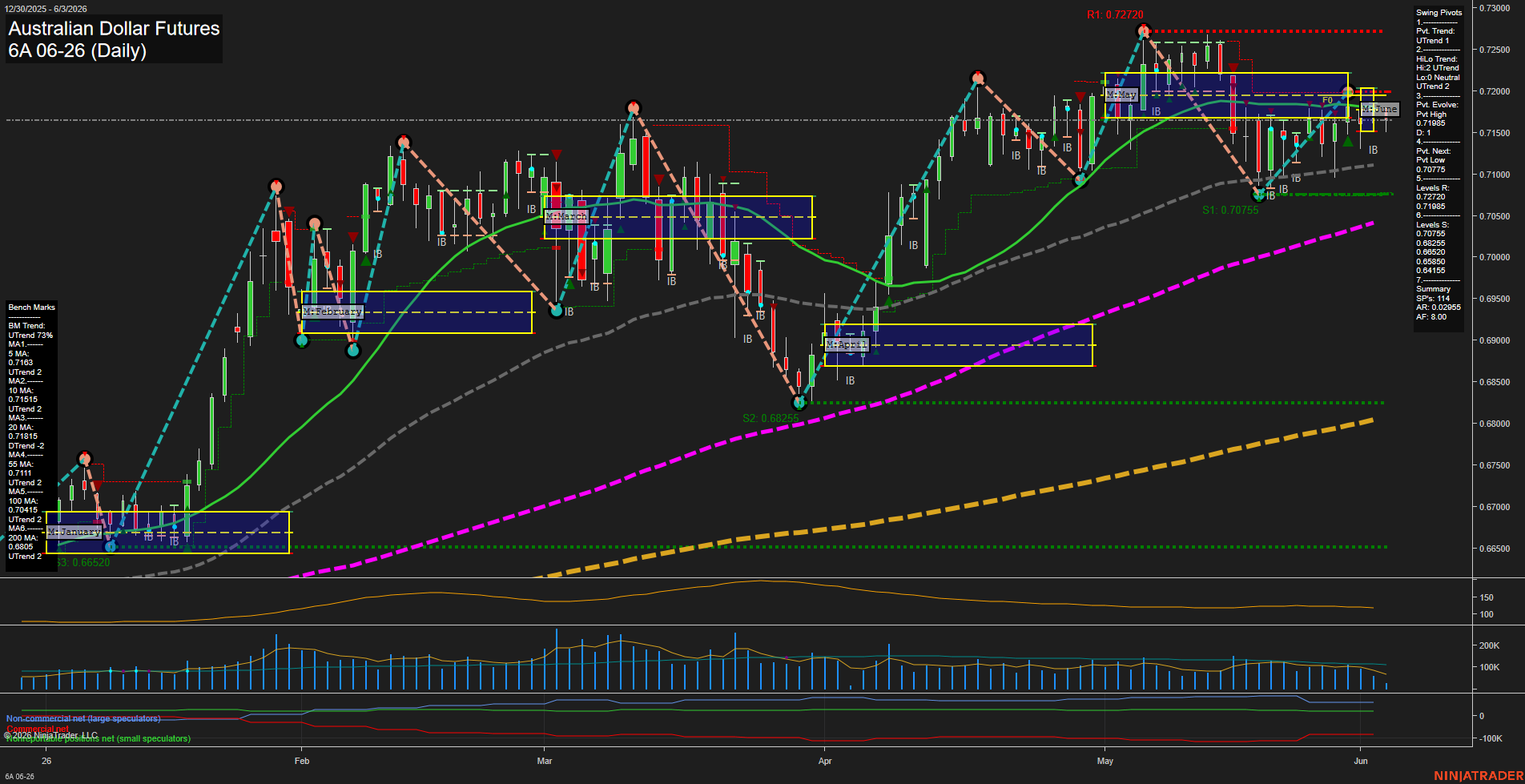This screenshot has height=784, width=1525.
Task: Click the 0.73000 price axis label
Action: pos(1495,8)
